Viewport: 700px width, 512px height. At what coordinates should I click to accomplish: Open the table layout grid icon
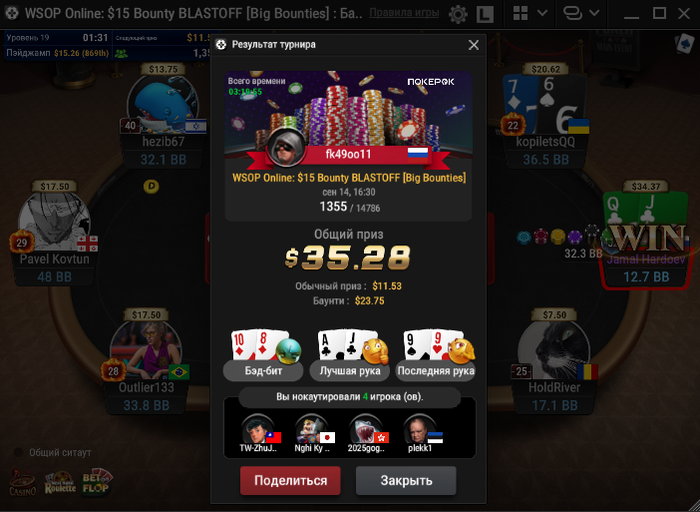(520, 13)
